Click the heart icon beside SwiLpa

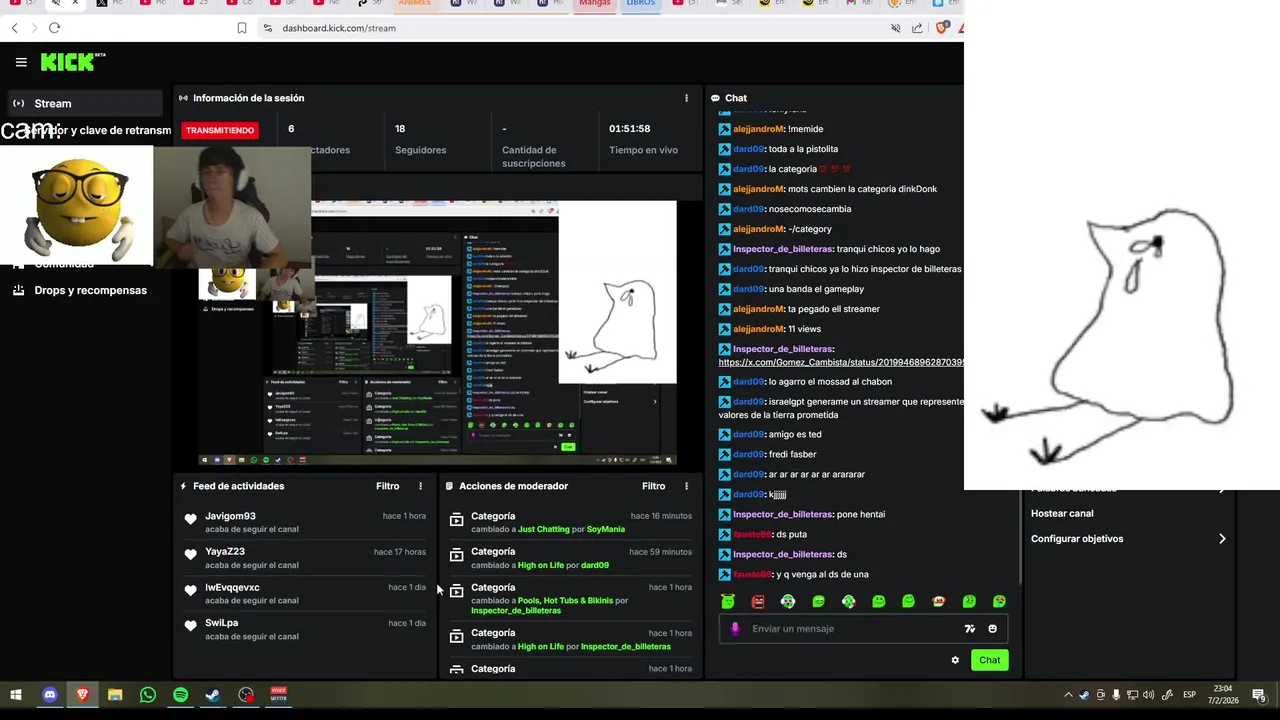[x=191, y=626]
